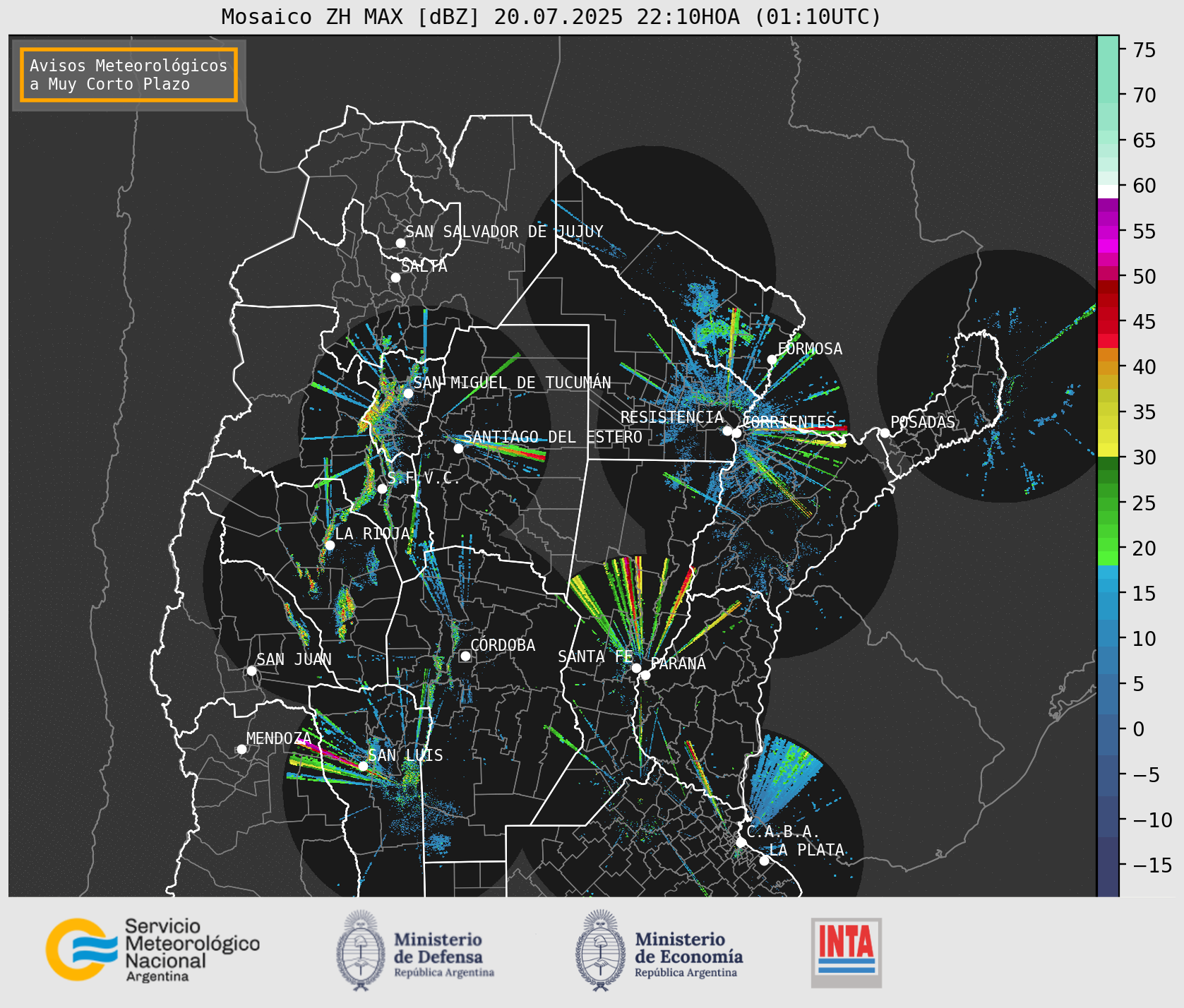
Task: Click the colorbar tick label 0
Action: point(1138,729)
